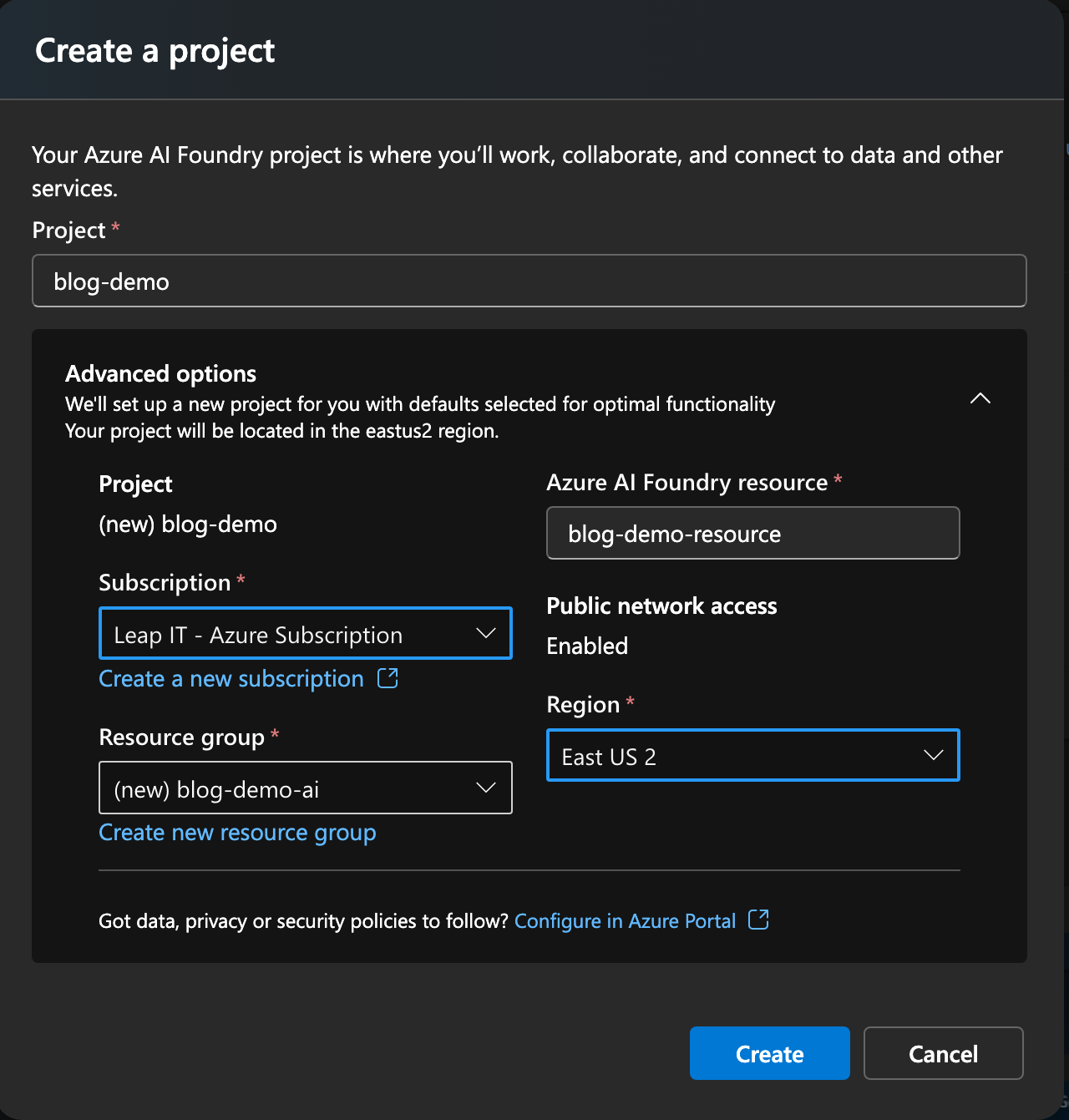This screenshot has width=1069, height=1120.
Task: Click the "(new) blog-demo" project text
Action: [x=188, y=524]
